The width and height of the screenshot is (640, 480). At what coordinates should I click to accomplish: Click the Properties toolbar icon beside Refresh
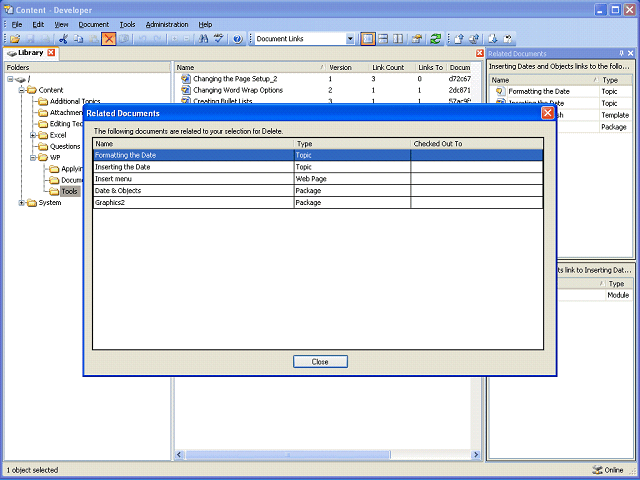tap(416, 39)
